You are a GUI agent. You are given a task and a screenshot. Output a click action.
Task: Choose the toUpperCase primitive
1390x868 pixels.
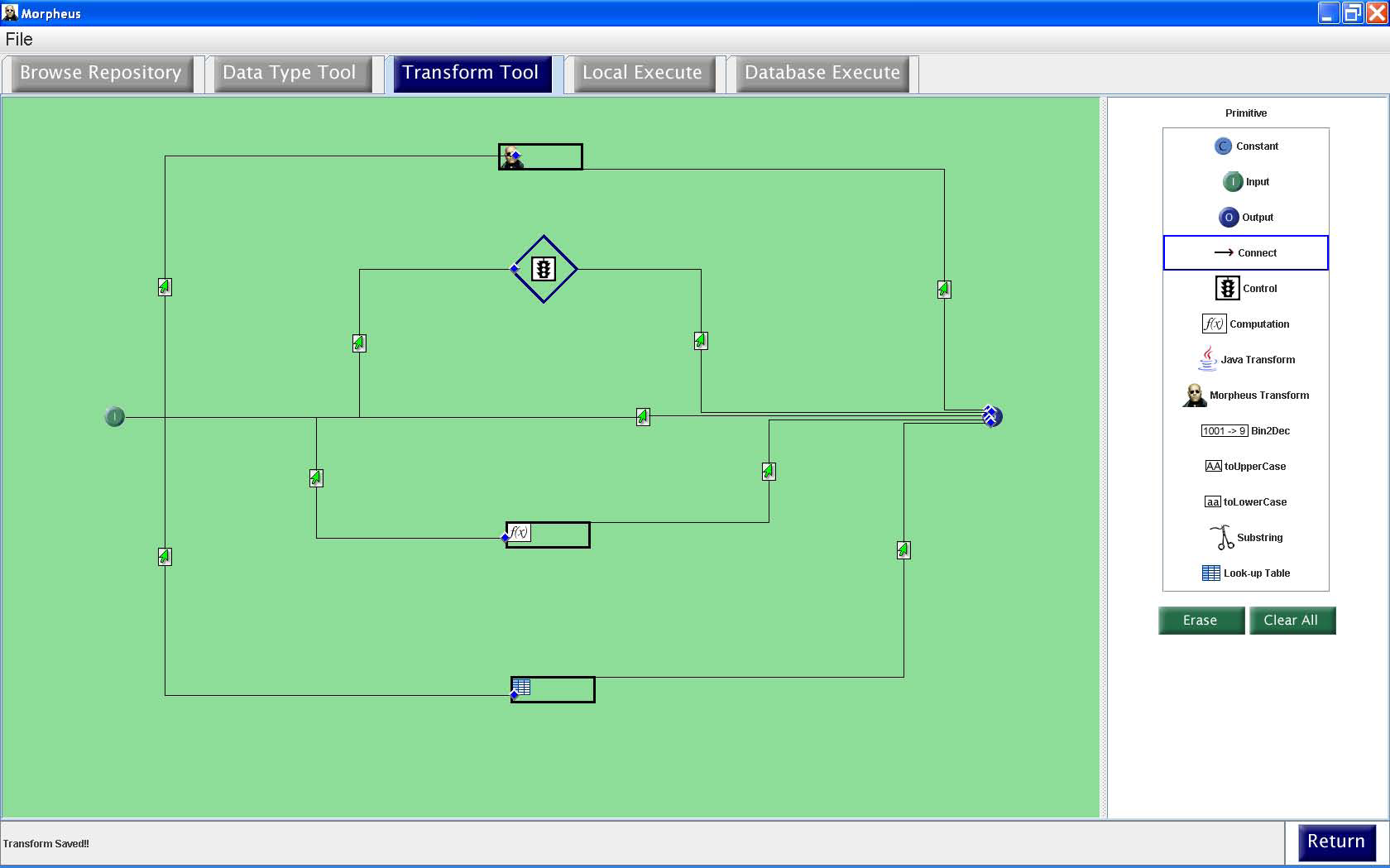click(1246, 467)
